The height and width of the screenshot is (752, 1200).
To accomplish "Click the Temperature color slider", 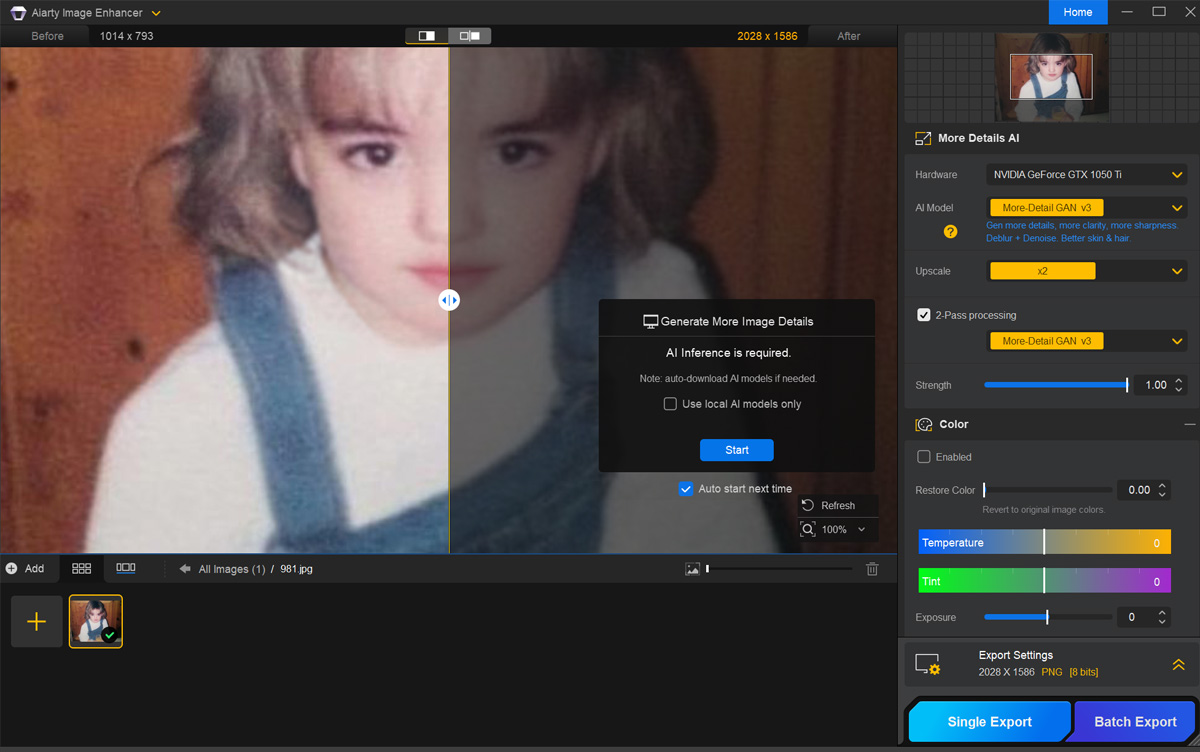I will (1044, 543).
